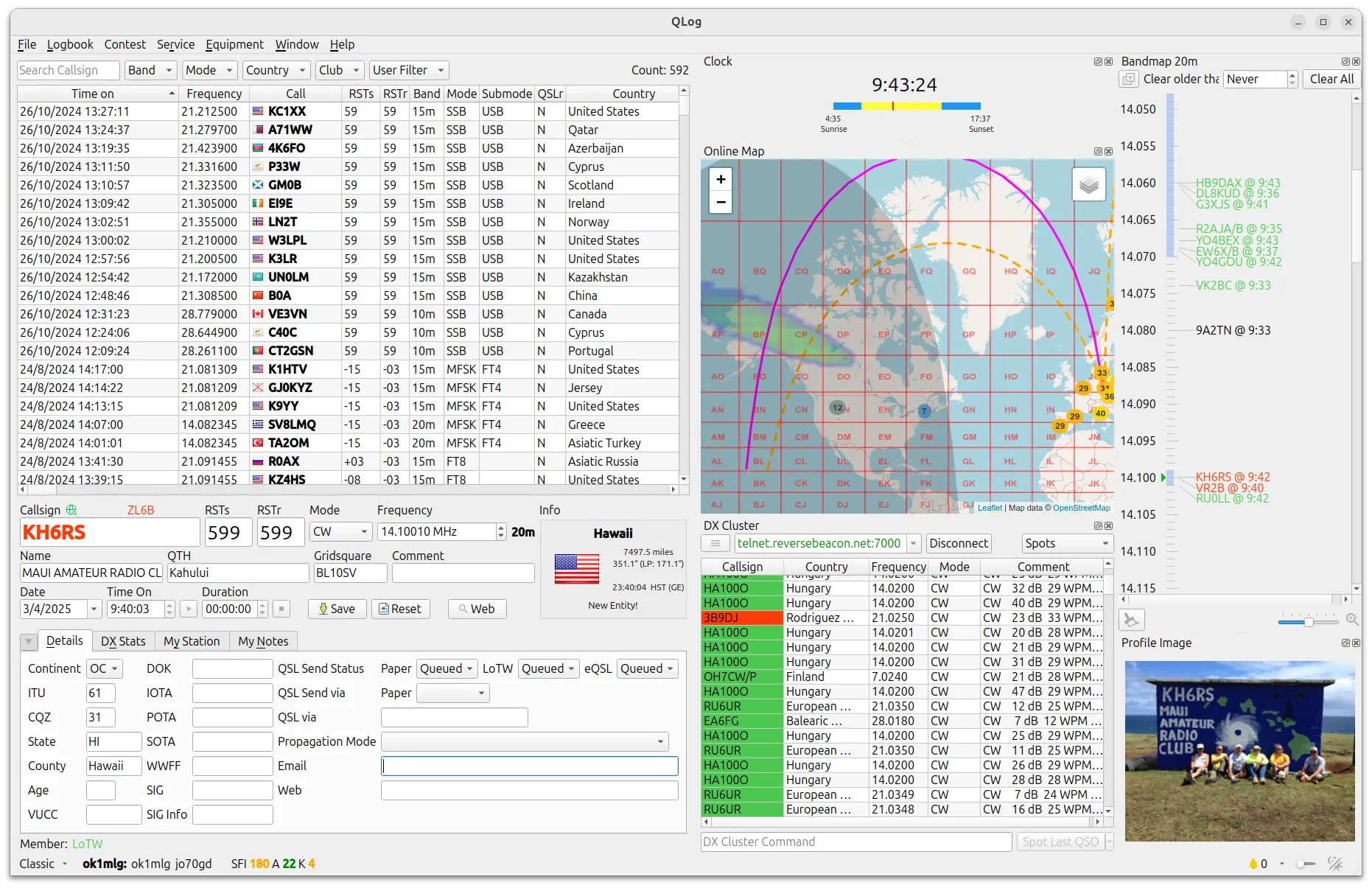Image resolution: width=1372 pixels, height=888 pixels.
Task: Click the notification bell in status bar
Action: pos(1253,864)
